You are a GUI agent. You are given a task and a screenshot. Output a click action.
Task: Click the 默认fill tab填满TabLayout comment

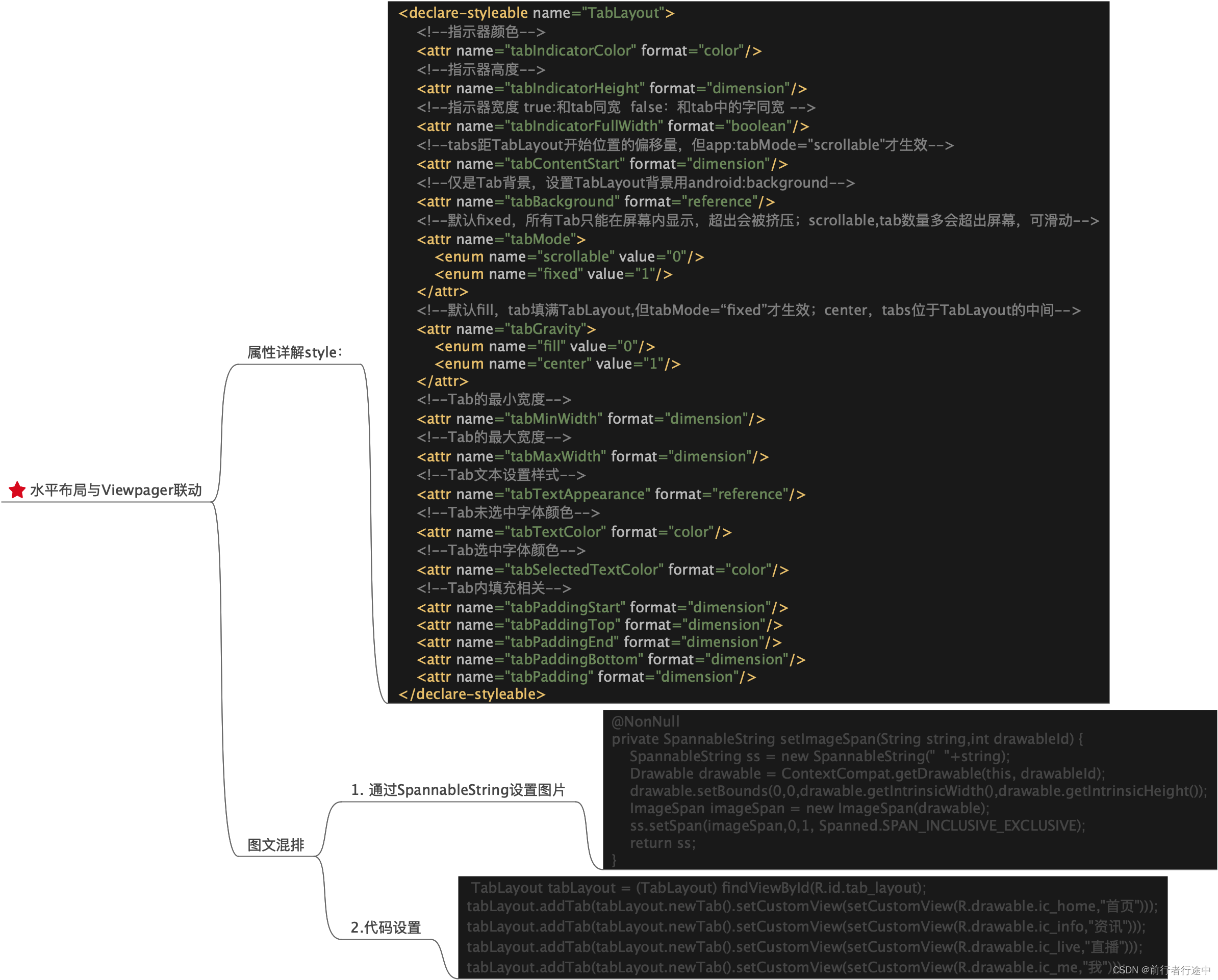pos(749,310)
